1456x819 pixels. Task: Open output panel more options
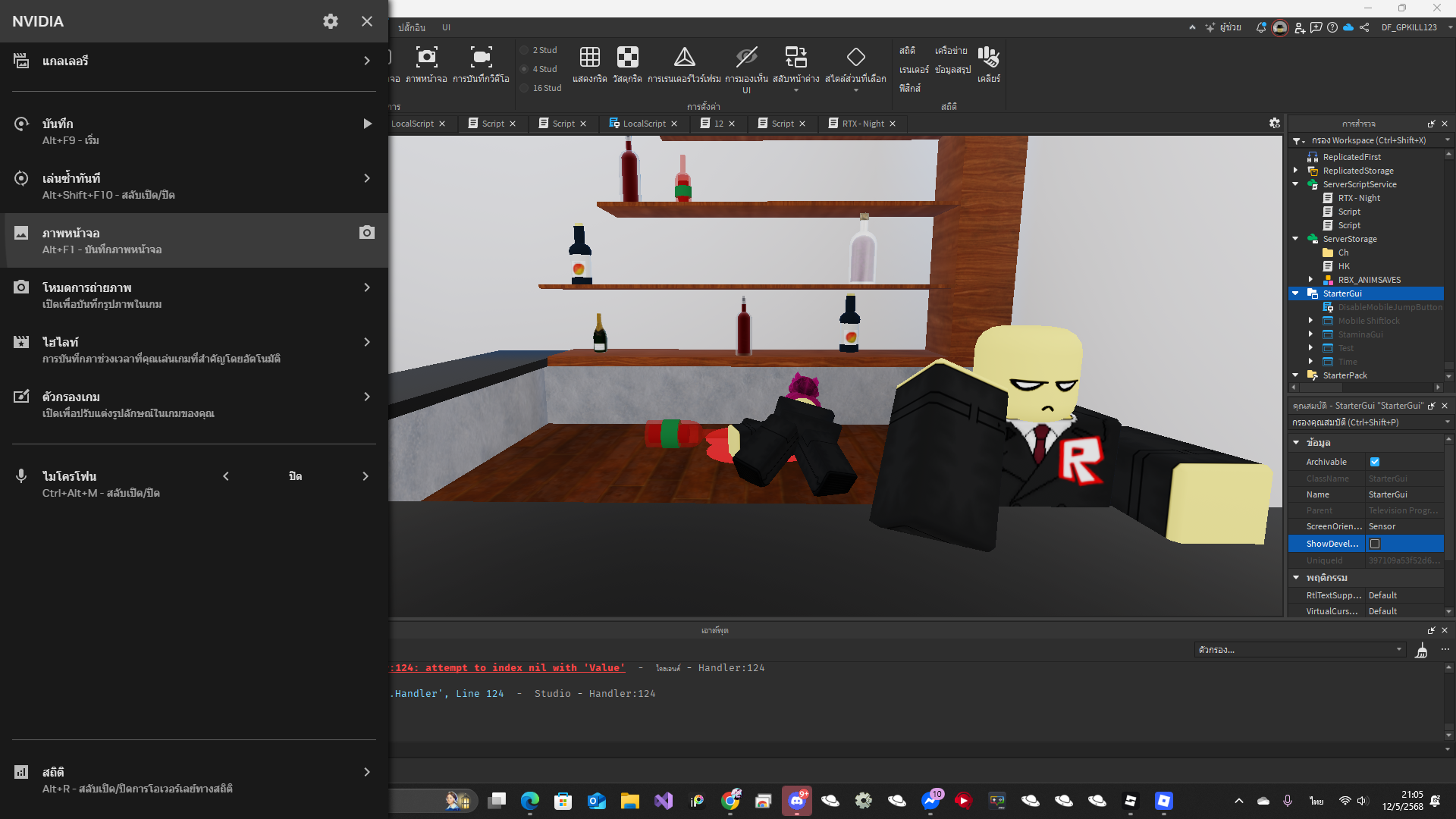1445,649
